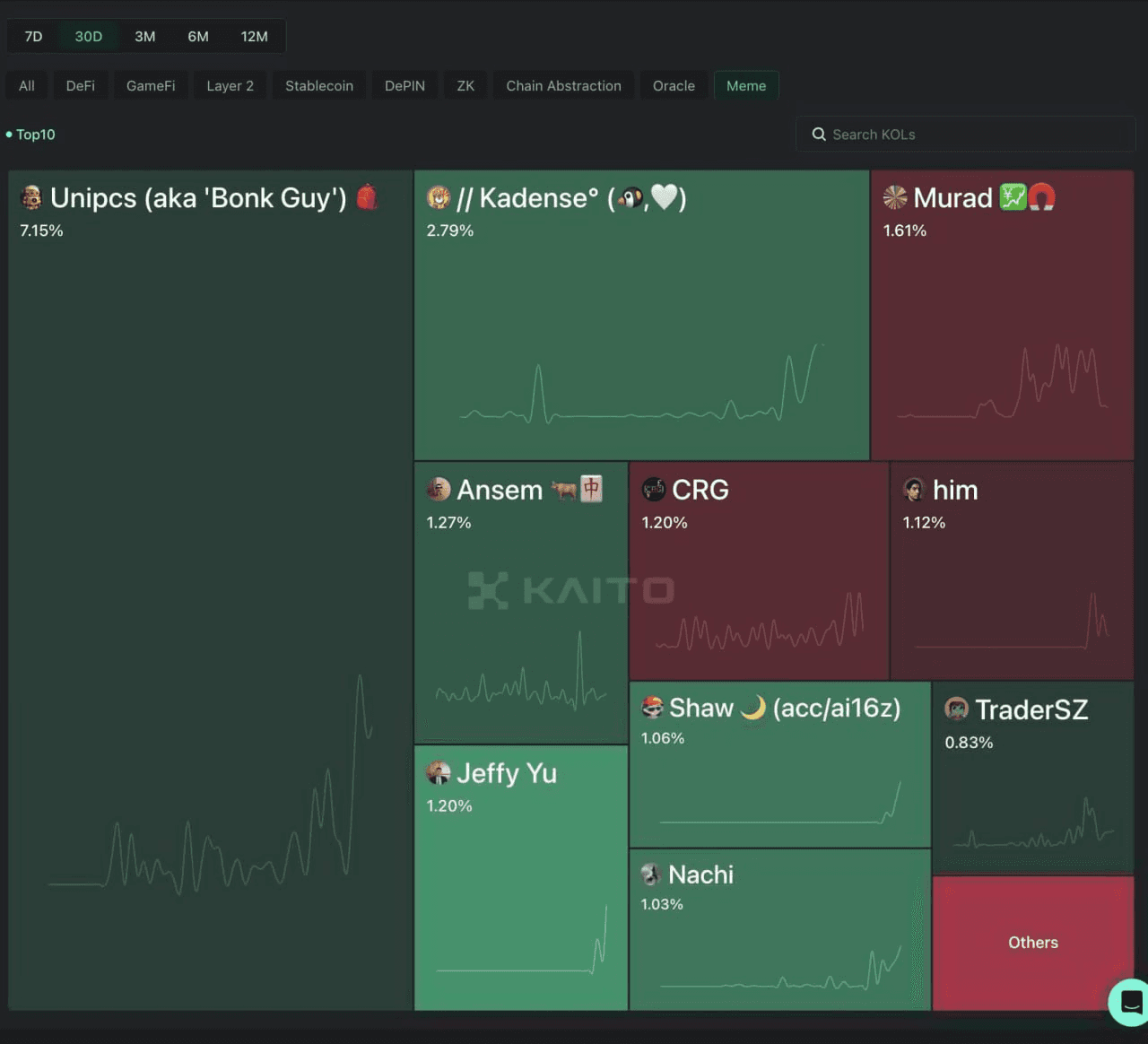Filter by Chain Abstraction category
Screen dimensions: 1148x1044
(x=564, y=86)
